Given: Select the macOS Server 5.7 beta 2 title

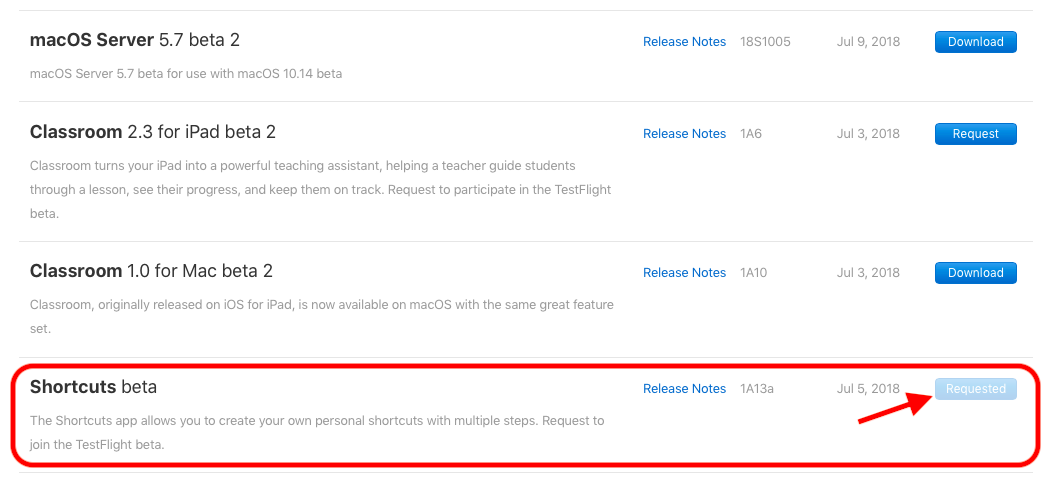Looking at the screenshot, I should 135,41.
